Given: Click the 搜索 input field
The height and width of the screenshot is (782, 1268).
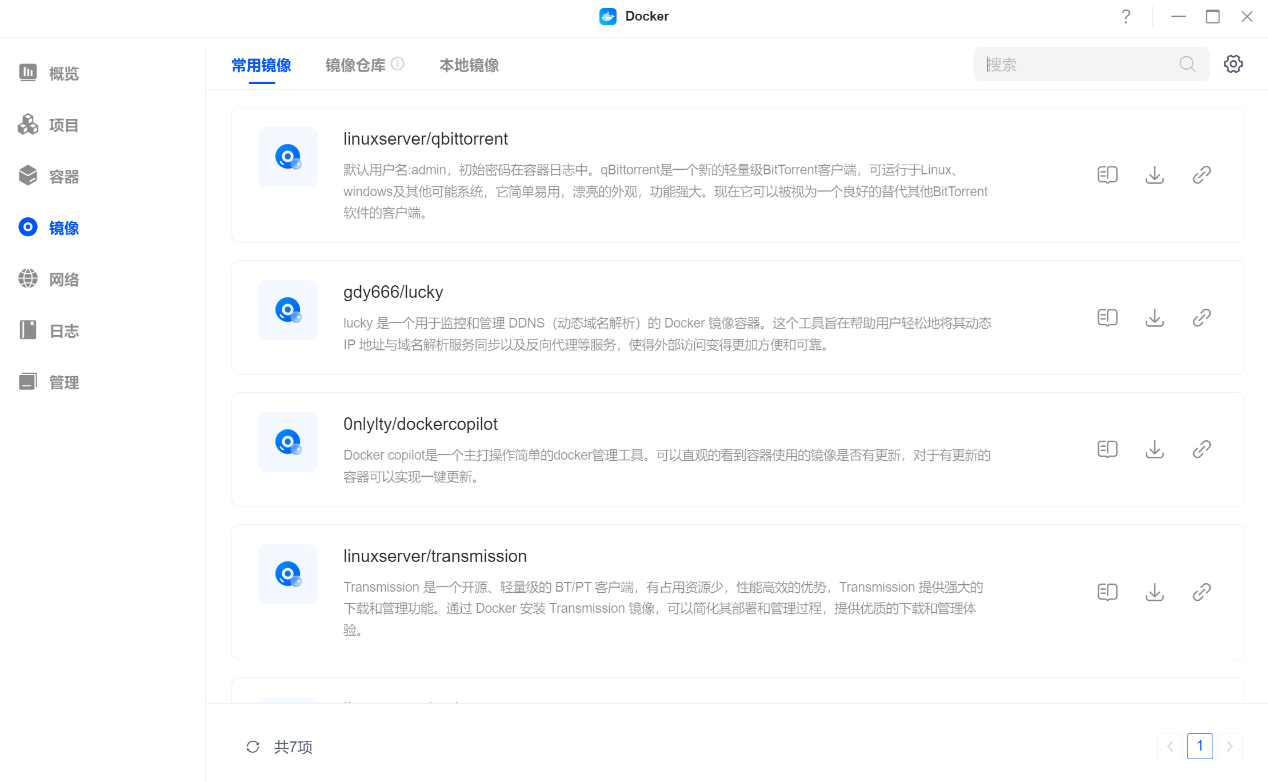Looking at the screenshot, I should click(x=1075, y=64).
